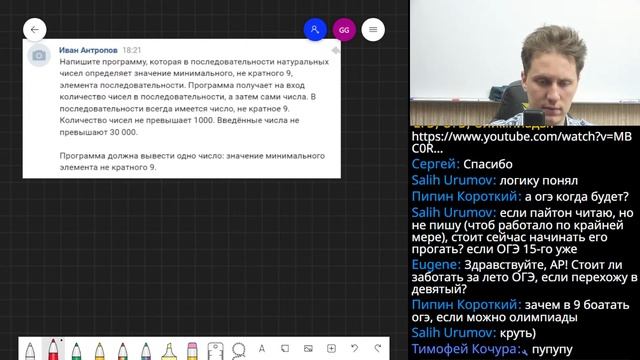
Task: Undo the last action
Action: (x=354, y=348)
